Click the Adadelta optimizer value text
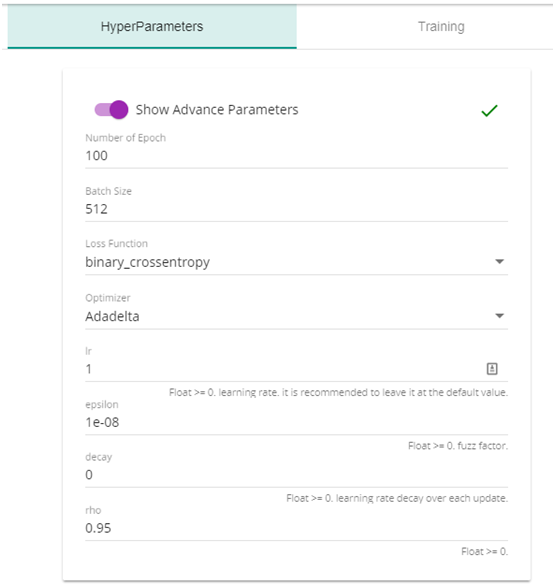The height and width of the screenshot is (587, 555). pyautogui.click(x=112, y=316)
